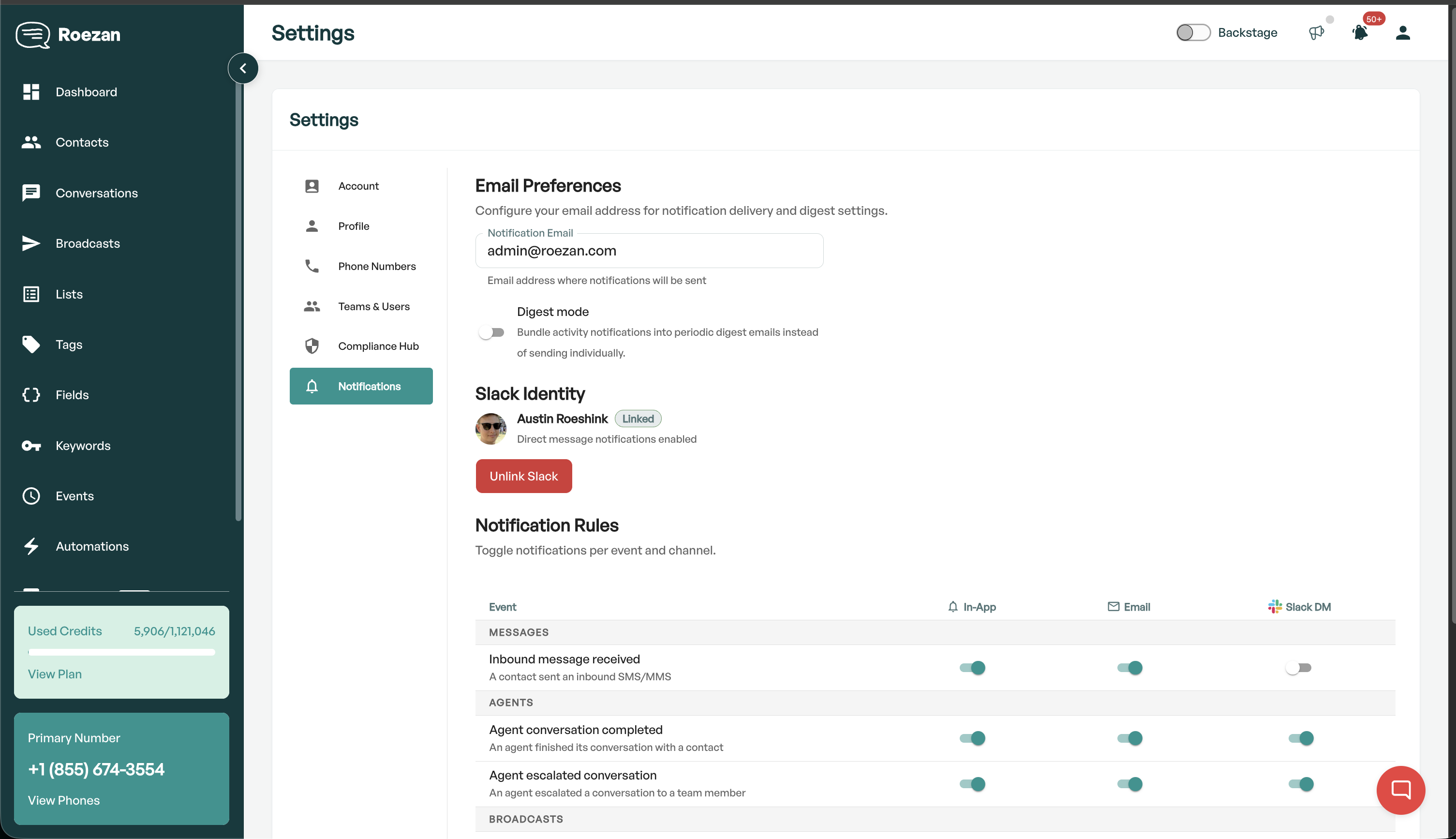The height and width of the screenshot is (839, 1456).
Task: Open Dashboard from sidebar icon
Action: click(x=31, y=92)
